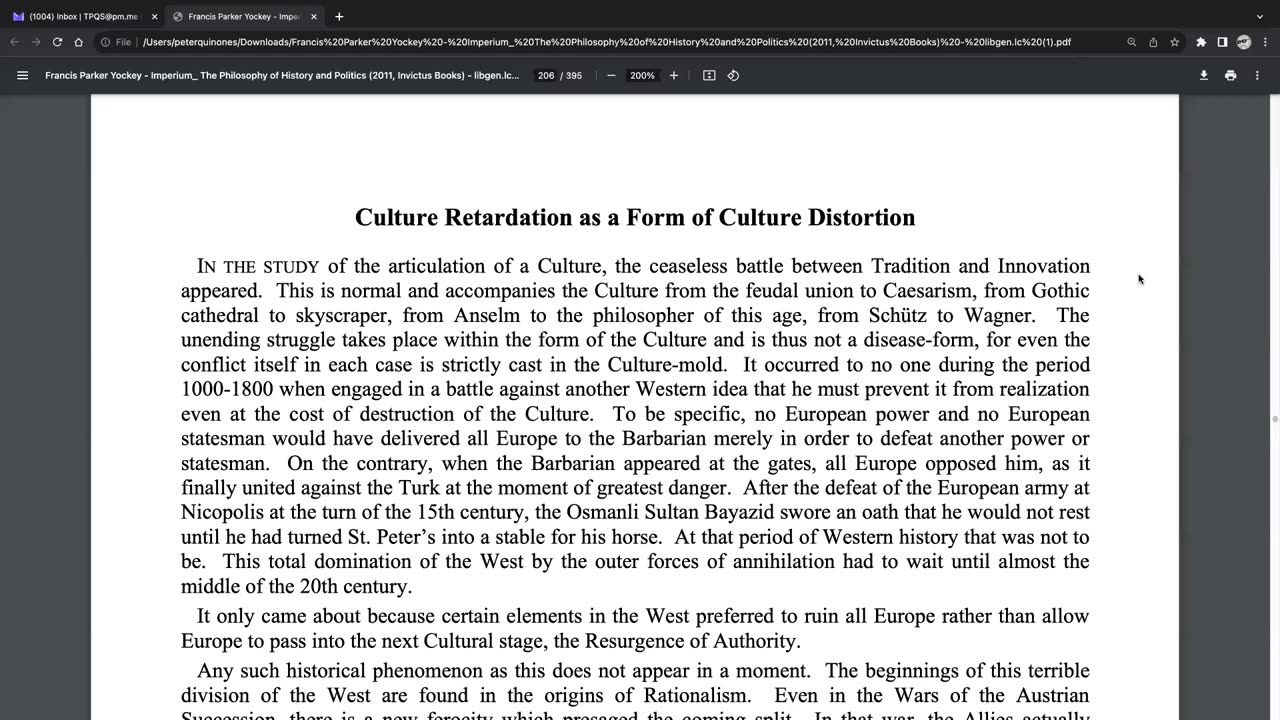The width and height of the screenshot is (1280, 720).
Task: Share this page from the address bar
Action: point(1153,42)
